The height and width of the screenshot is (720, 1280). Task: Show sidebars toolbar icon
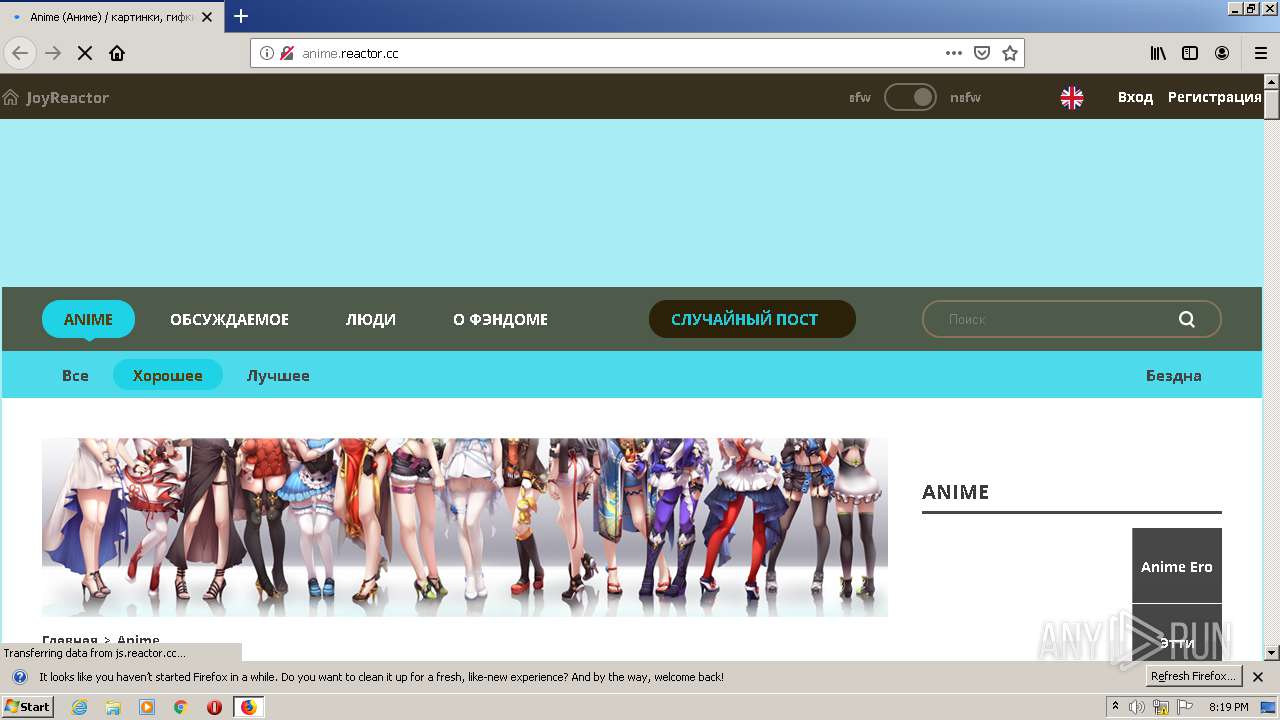[1190, 53]
